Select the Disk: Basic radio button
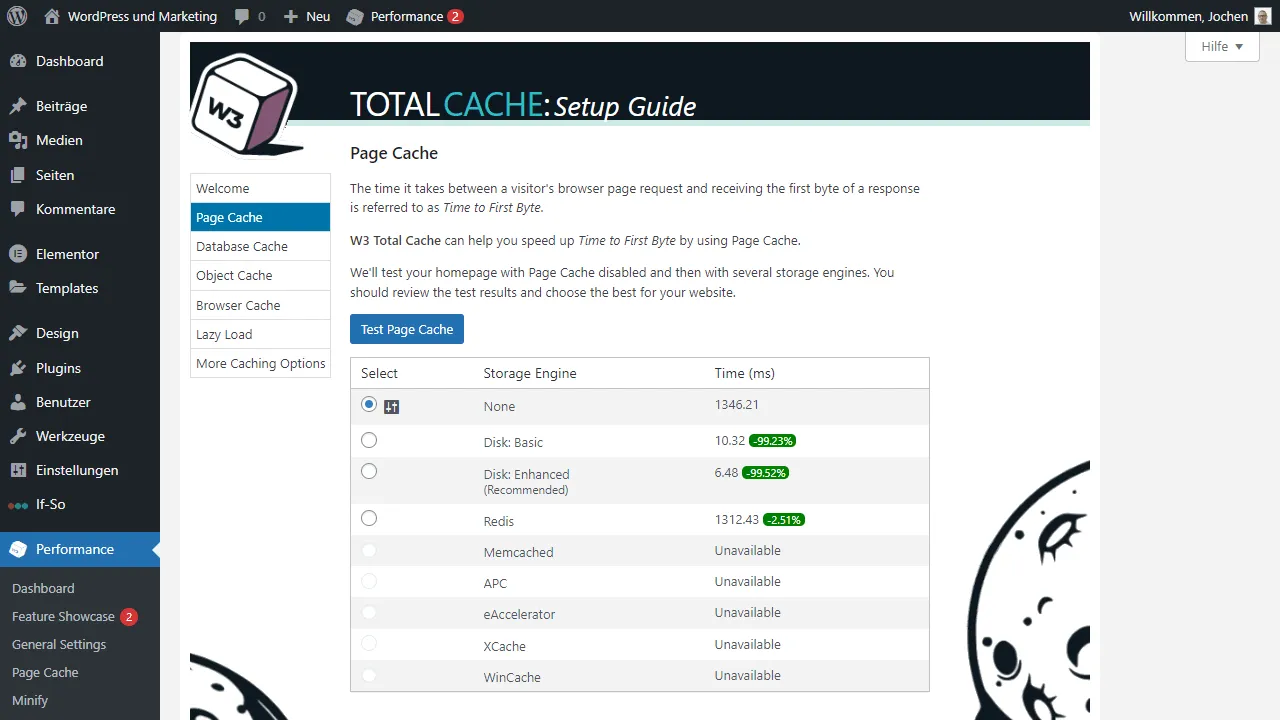1280x720 pixels. pyautogui.click(x=369, y=440)
